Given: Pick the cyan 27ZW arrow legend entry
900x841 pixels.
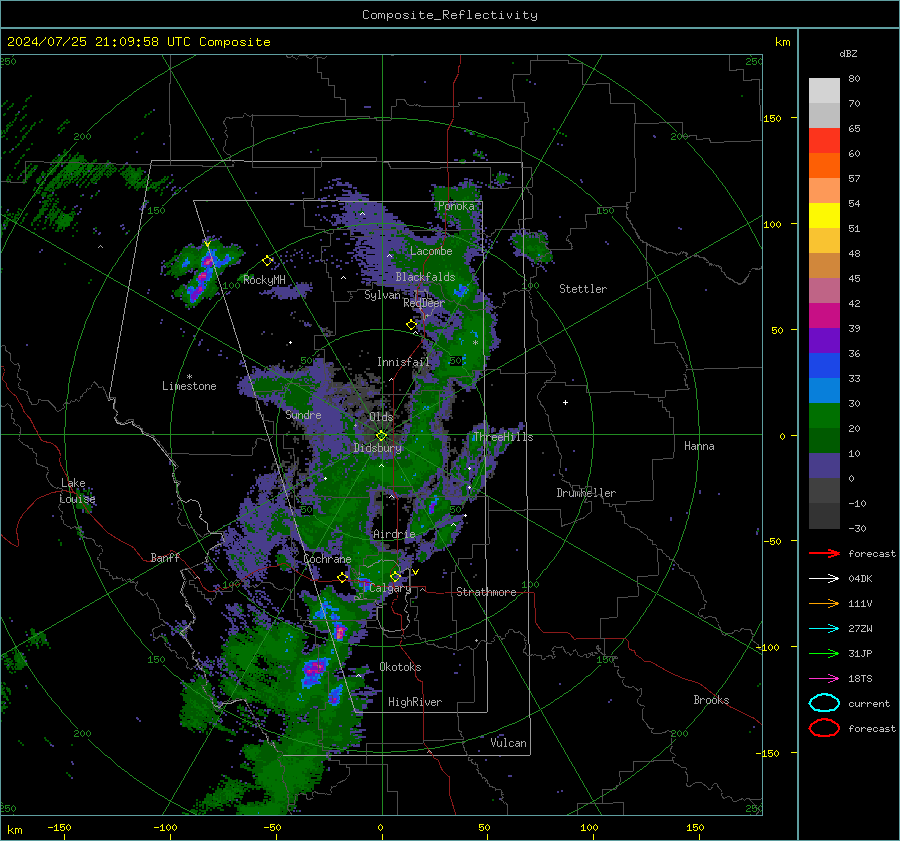Looking at the screenshot, I should (x=824, y=629).
